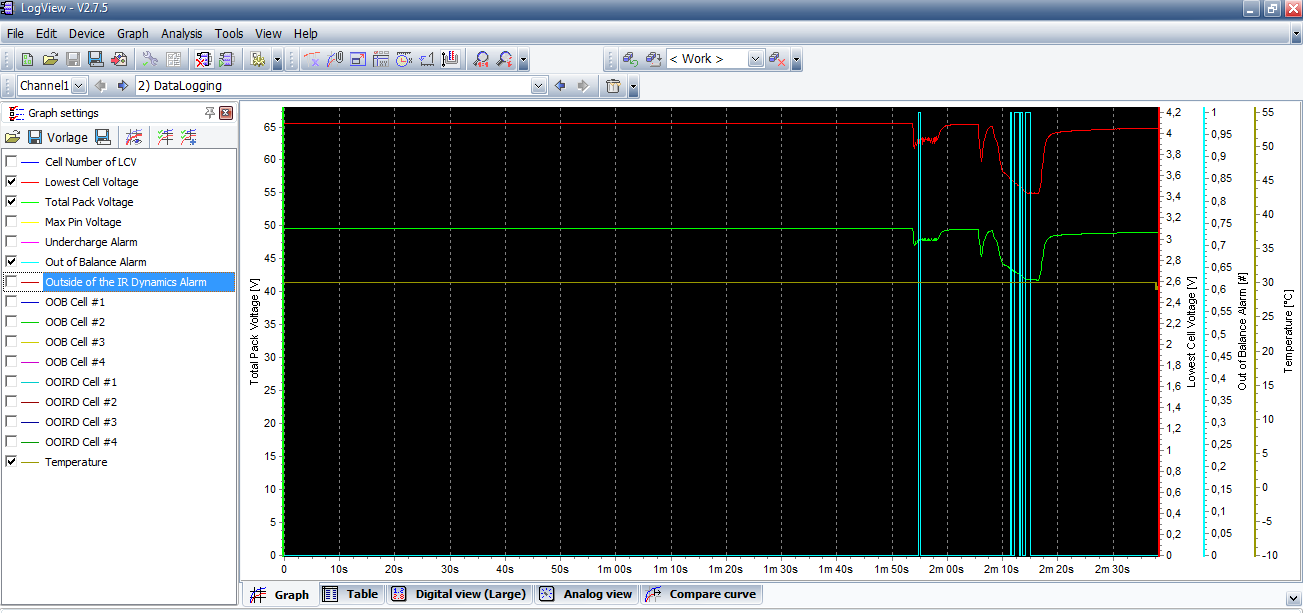
Task: Uncheck the Temperature curve checkbox
Action: [x=11, y=462]
